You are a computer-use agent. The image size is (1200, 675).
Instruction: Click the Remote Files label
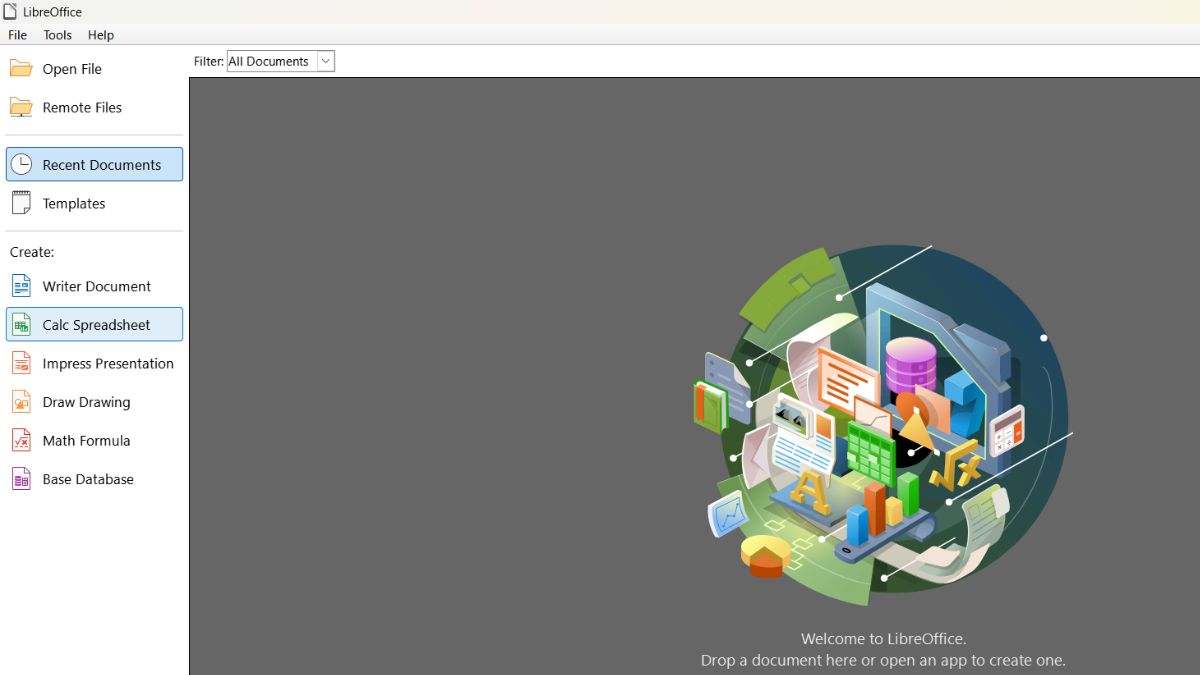coord(82,107)
